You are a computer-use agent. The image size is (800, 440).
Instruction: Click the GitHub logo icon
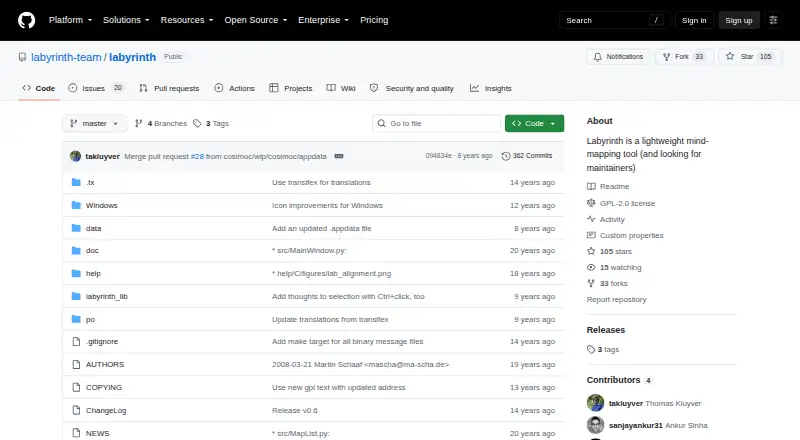tap(27, 20)
